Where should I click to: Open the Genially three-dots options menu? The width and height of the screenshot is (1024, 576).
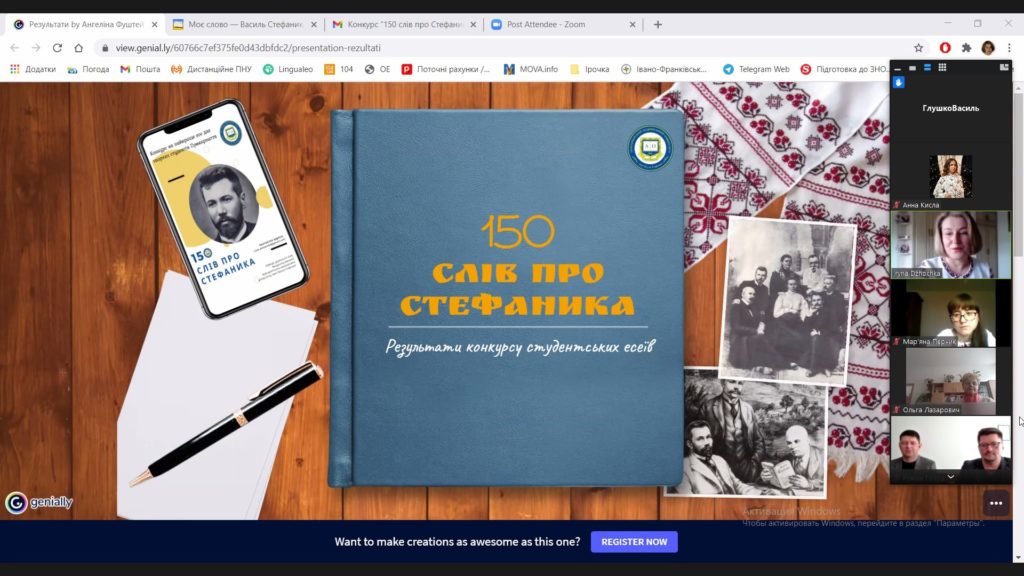coord(995,502)
